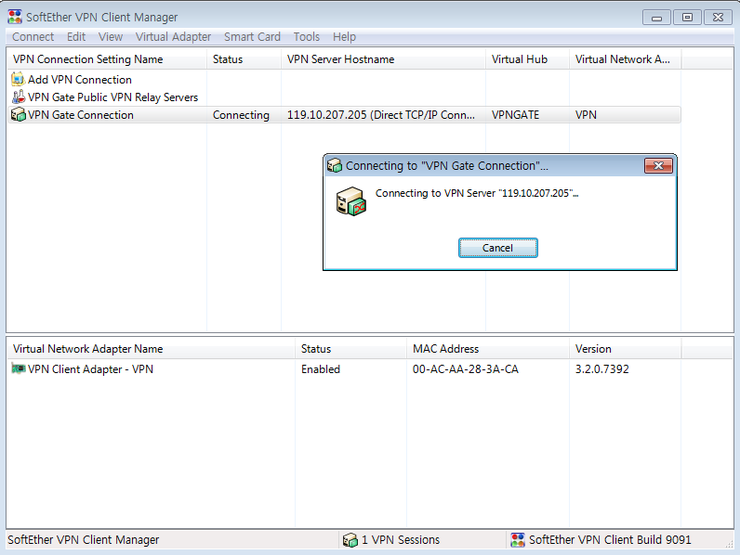This screenshot has height=555, width=740.
Task: Open the Tools menu
Action: coord(306,37)
